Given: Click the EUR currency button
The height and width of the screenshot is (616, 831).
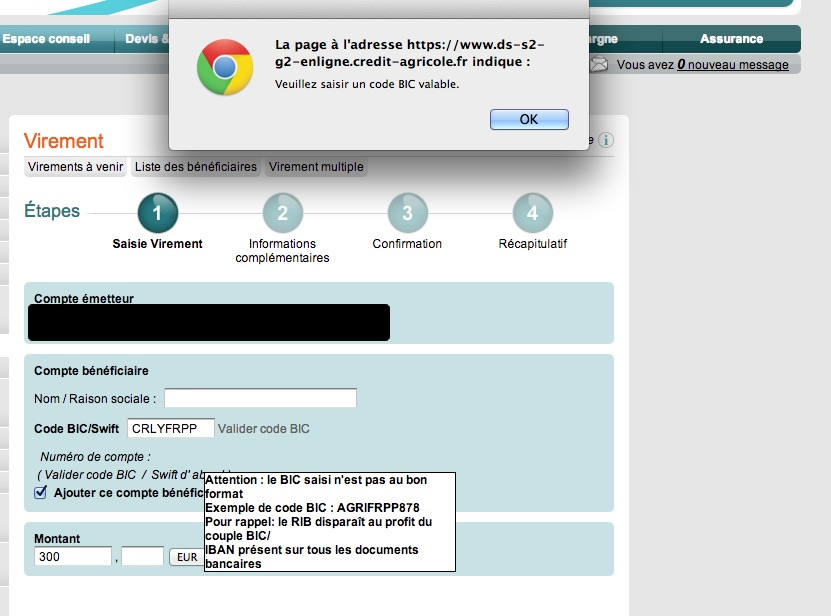Looking at the screenshot, I should click(x=187, y=556).
